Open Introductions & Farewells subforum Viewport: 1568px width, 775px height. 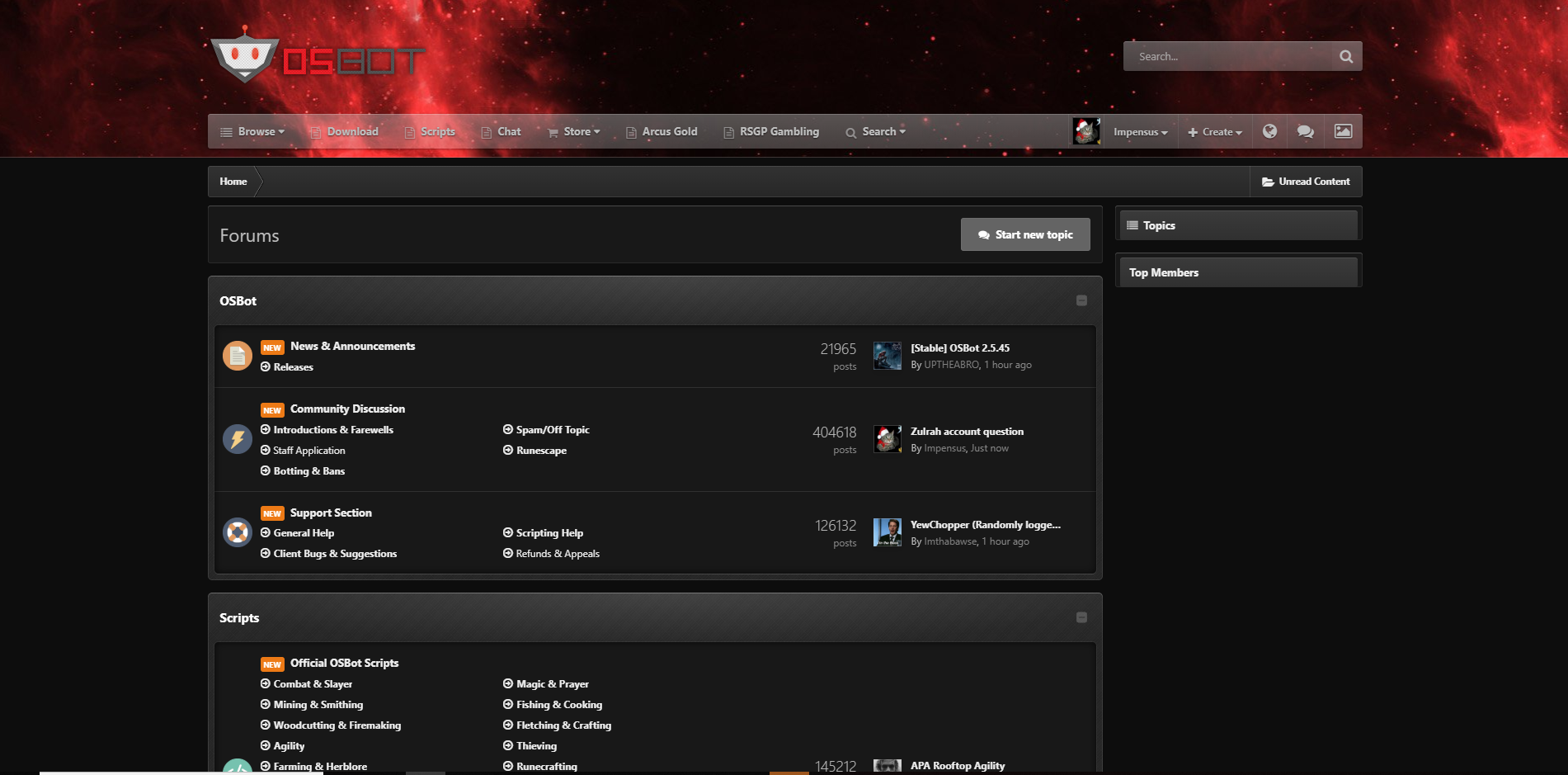pyautogui.click(x=333, y=430)
